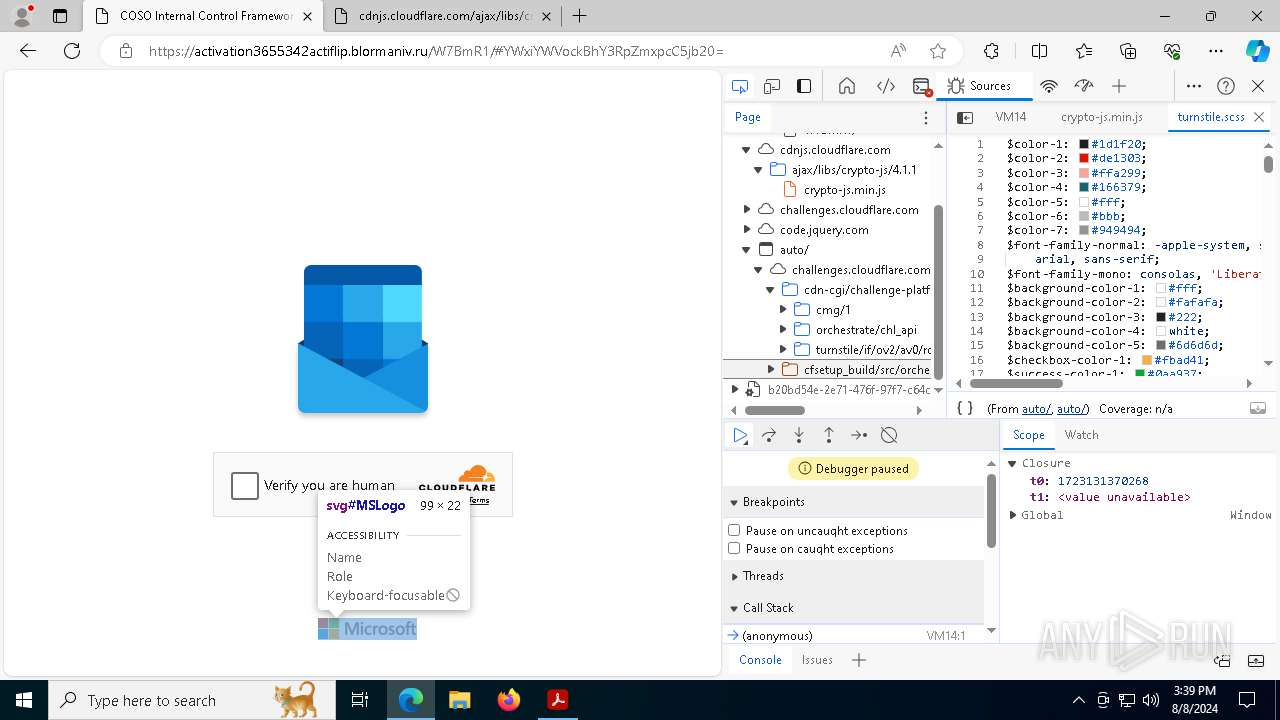Switch to the crypto-js.min.js editor tab
1280x720 pixels.
tap(1101, 117)
